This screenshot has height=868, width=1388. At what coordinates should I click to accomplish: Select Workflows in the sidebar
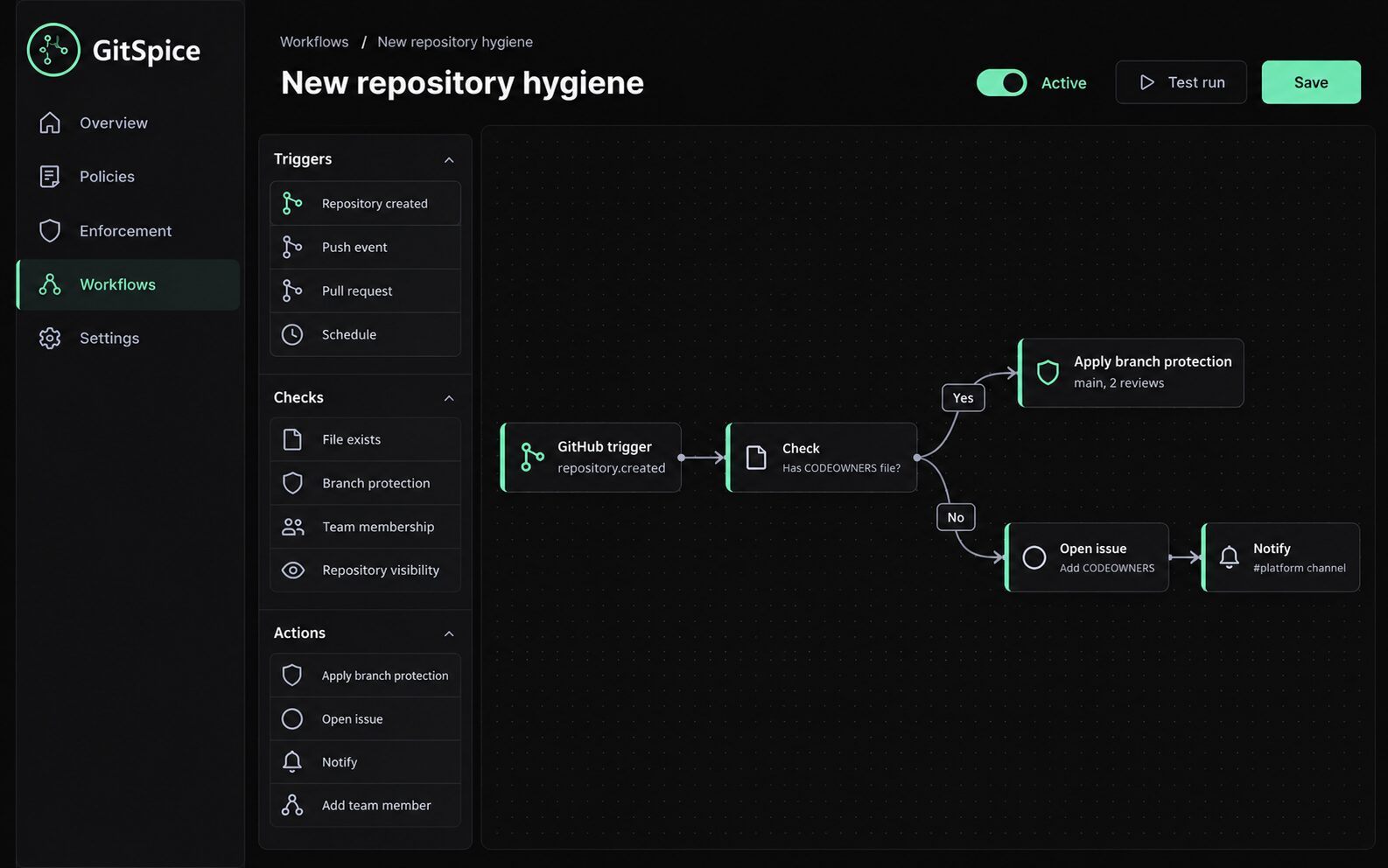click(x=128, y=284)
